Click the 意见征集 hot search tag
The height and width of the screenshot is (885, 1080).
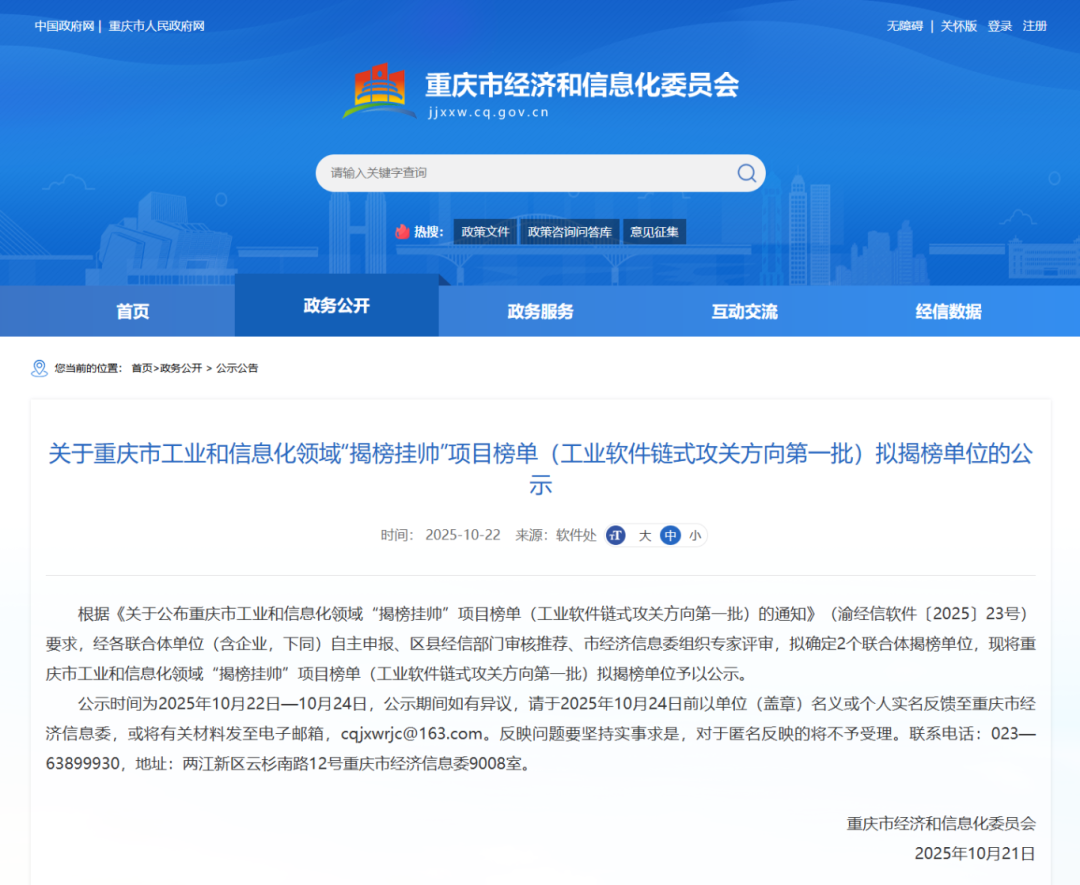point(654,232)
